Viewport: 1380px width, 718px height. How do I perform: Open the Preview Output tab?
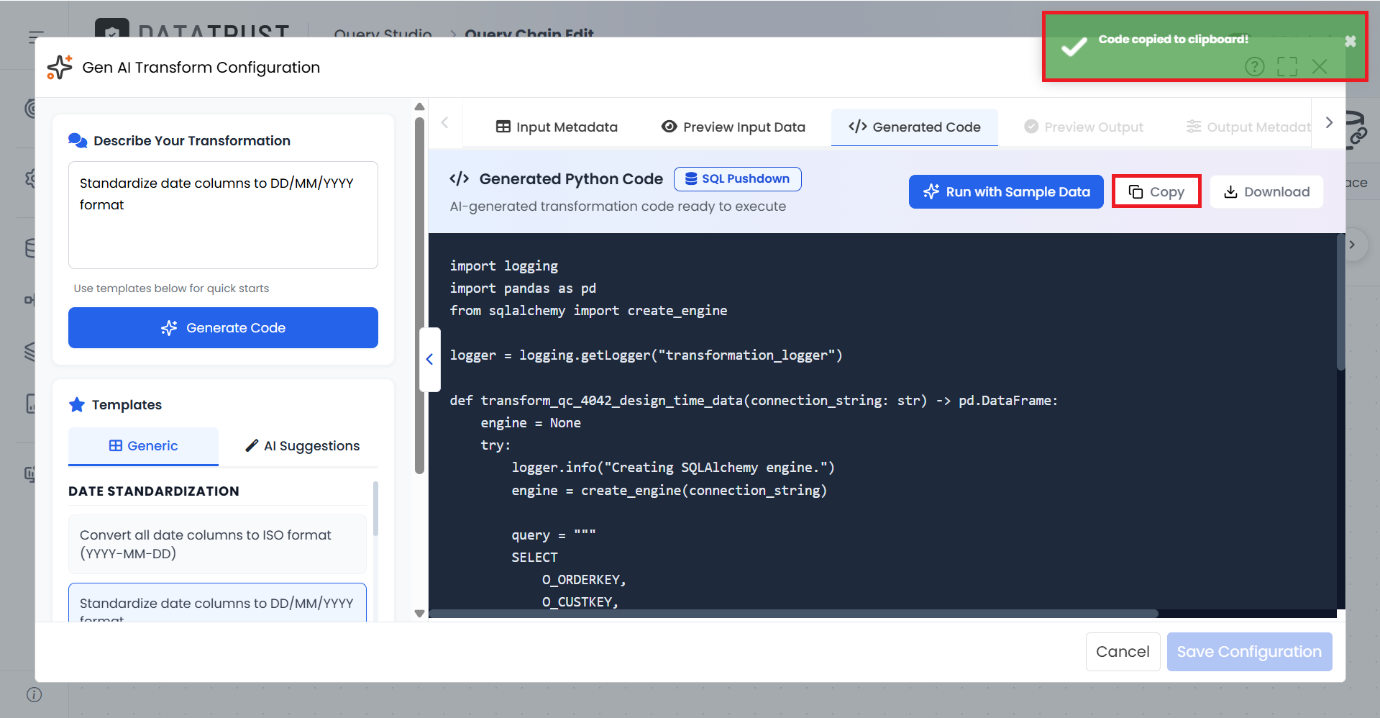coord(1084,127)
